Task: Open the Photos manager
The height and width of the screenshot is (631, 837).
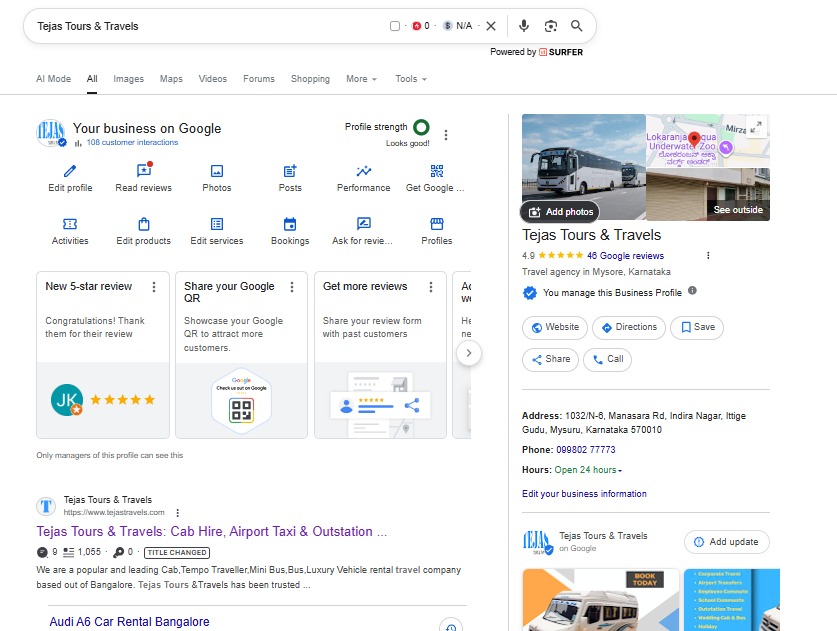Action: point(217,178)
